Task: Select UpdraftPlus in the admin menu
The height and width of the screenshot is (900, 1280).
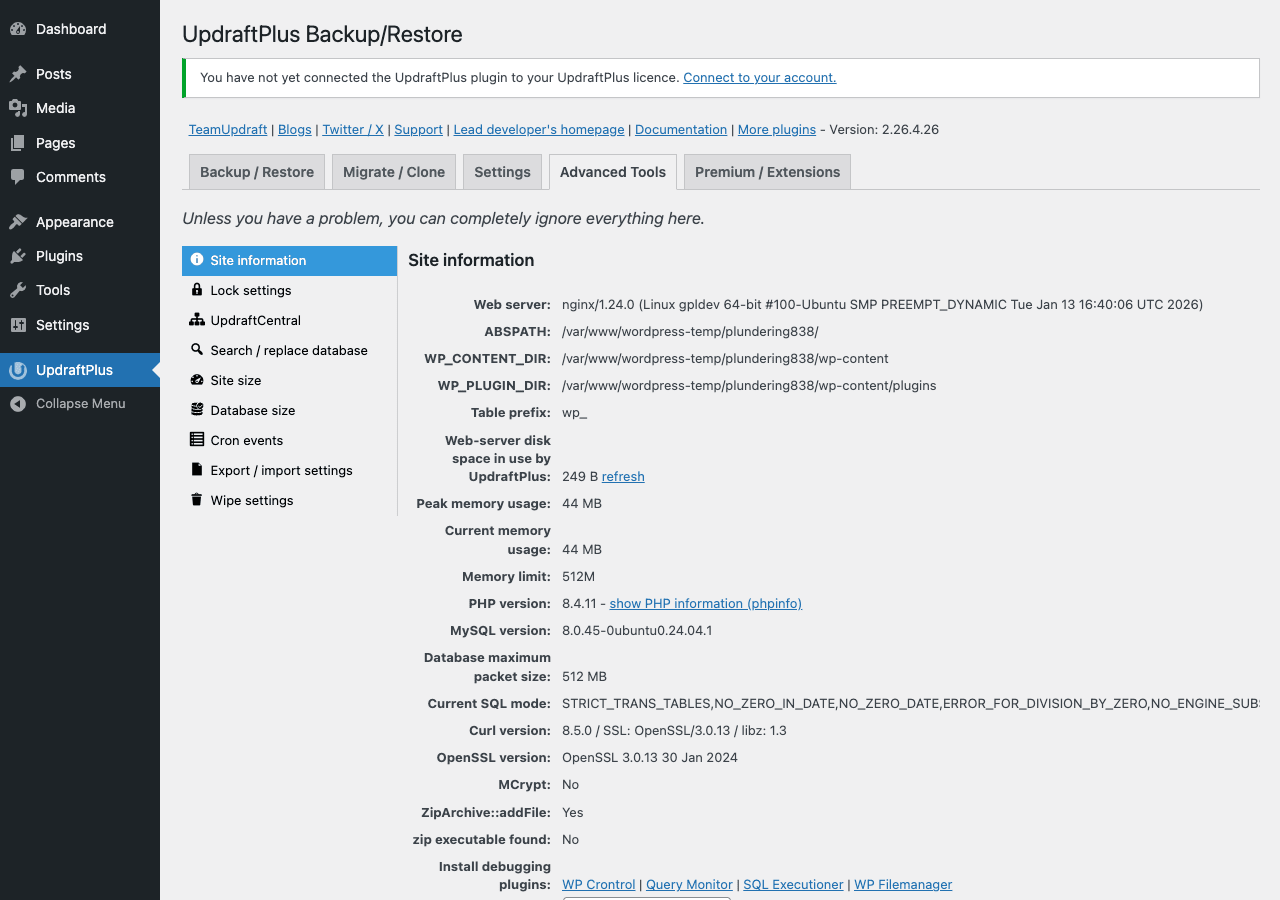Action: [x=80, y=370]
